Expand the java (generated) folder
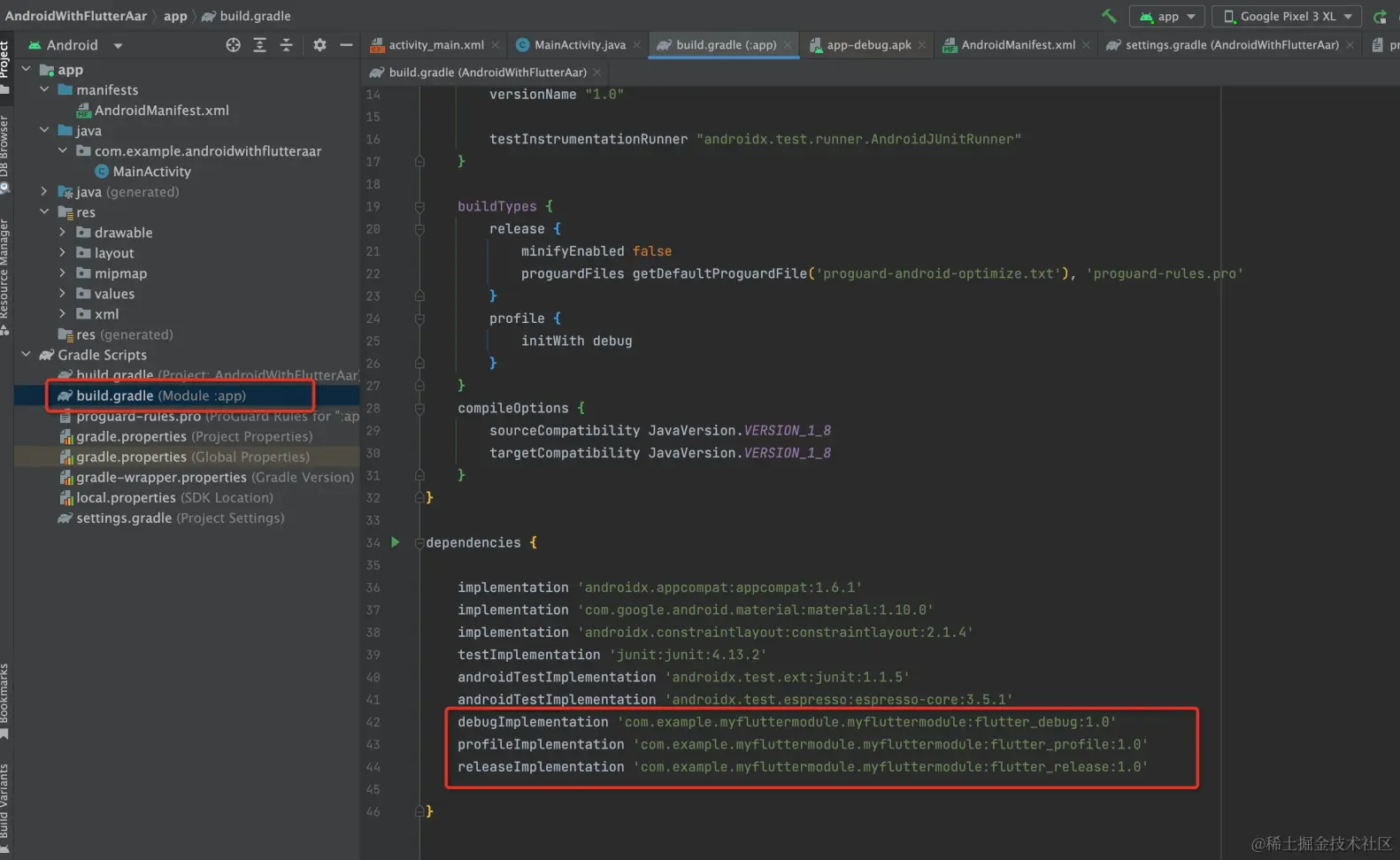The height and width of the screenshot is (860, 1400). click(44, 191)
